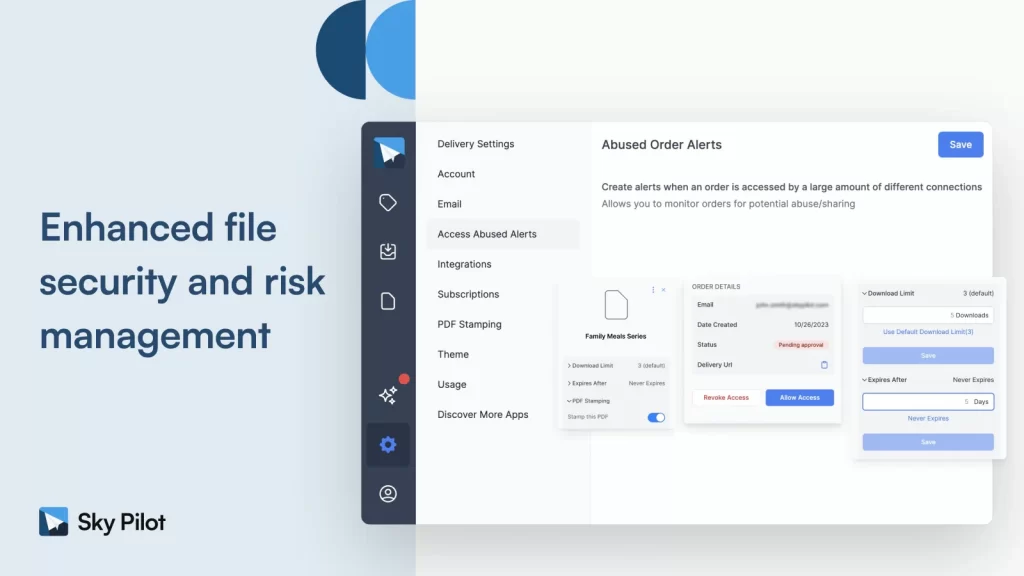Open the user profile icon in sidebar
Image resolution: width=1024 pixels, height=576 pixels.
pyautogui.click(x=388, y=494)
